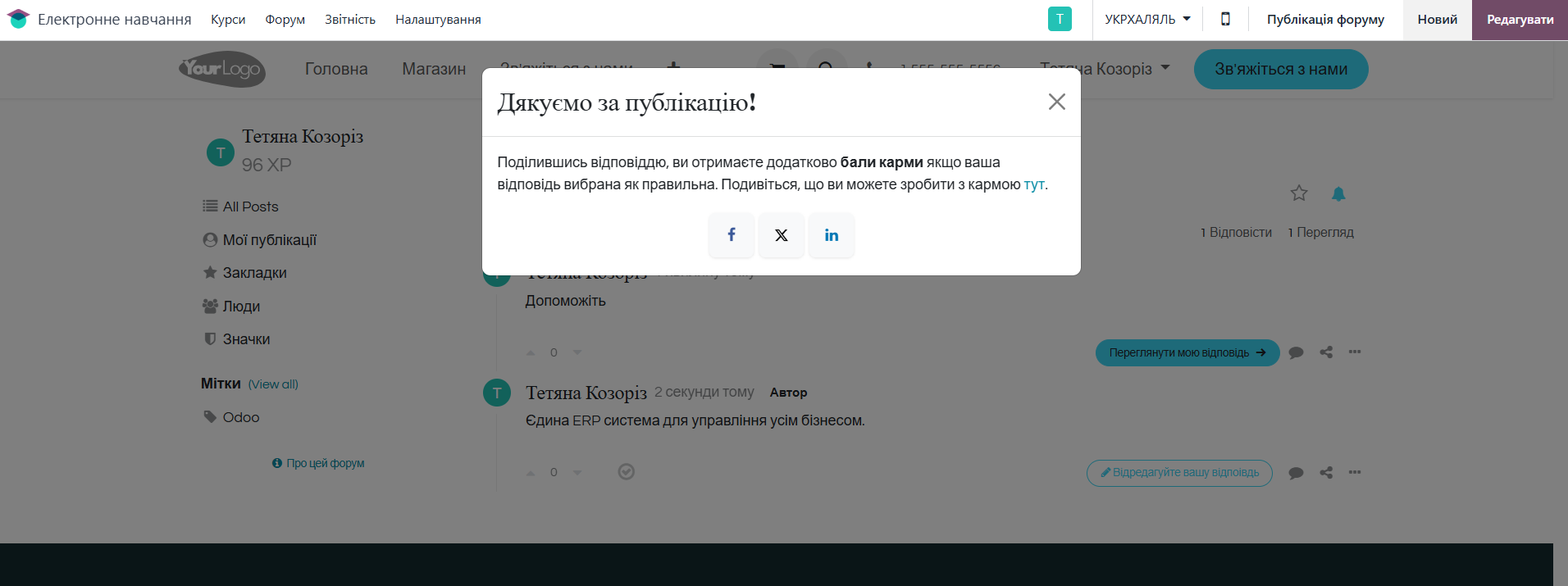Mark the answer as correct with checkmark
1568x586 pixels.
click(x=627, y=472)
